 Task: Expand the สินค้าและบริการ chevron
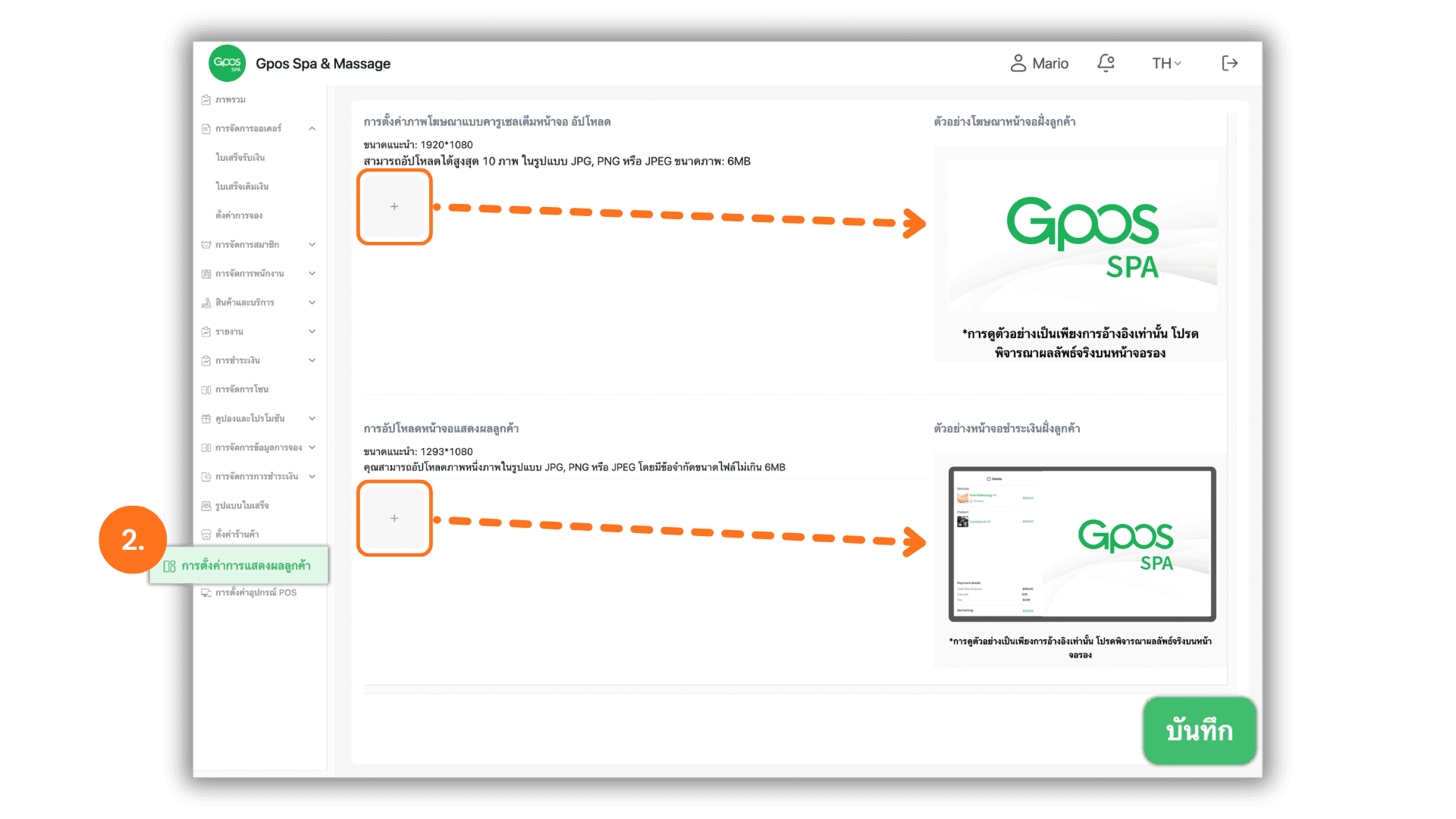pyautogui.click(x=312, y=303)
